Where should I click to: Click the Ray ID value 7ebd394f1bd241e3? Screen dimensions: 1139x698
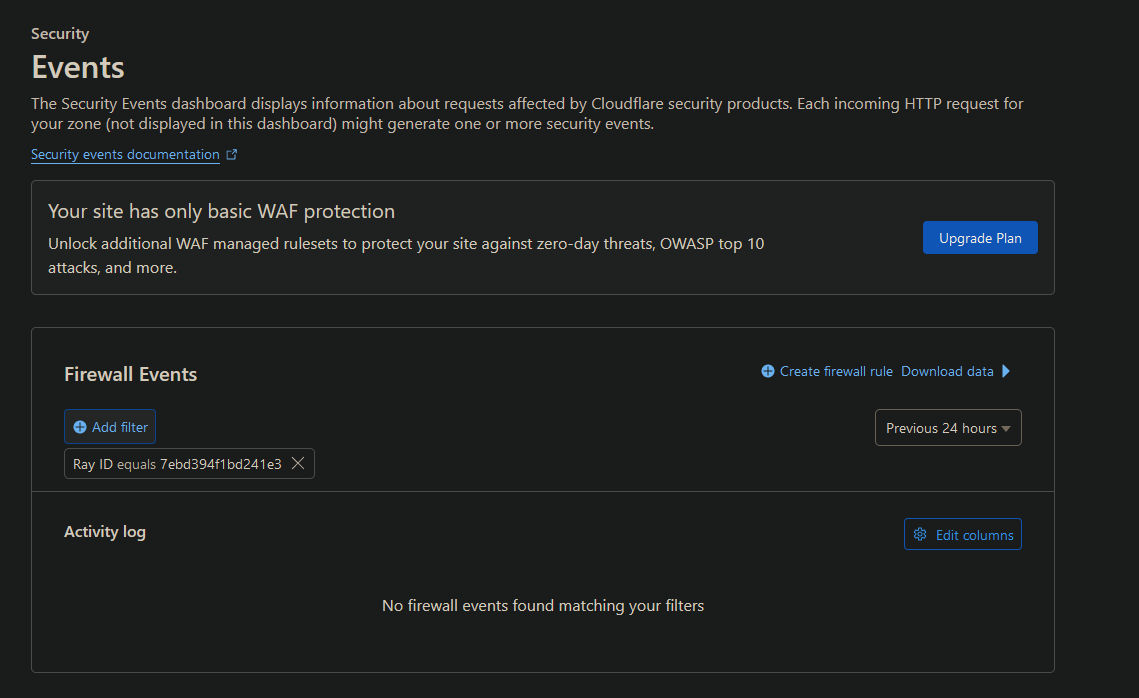click(221, 463)
